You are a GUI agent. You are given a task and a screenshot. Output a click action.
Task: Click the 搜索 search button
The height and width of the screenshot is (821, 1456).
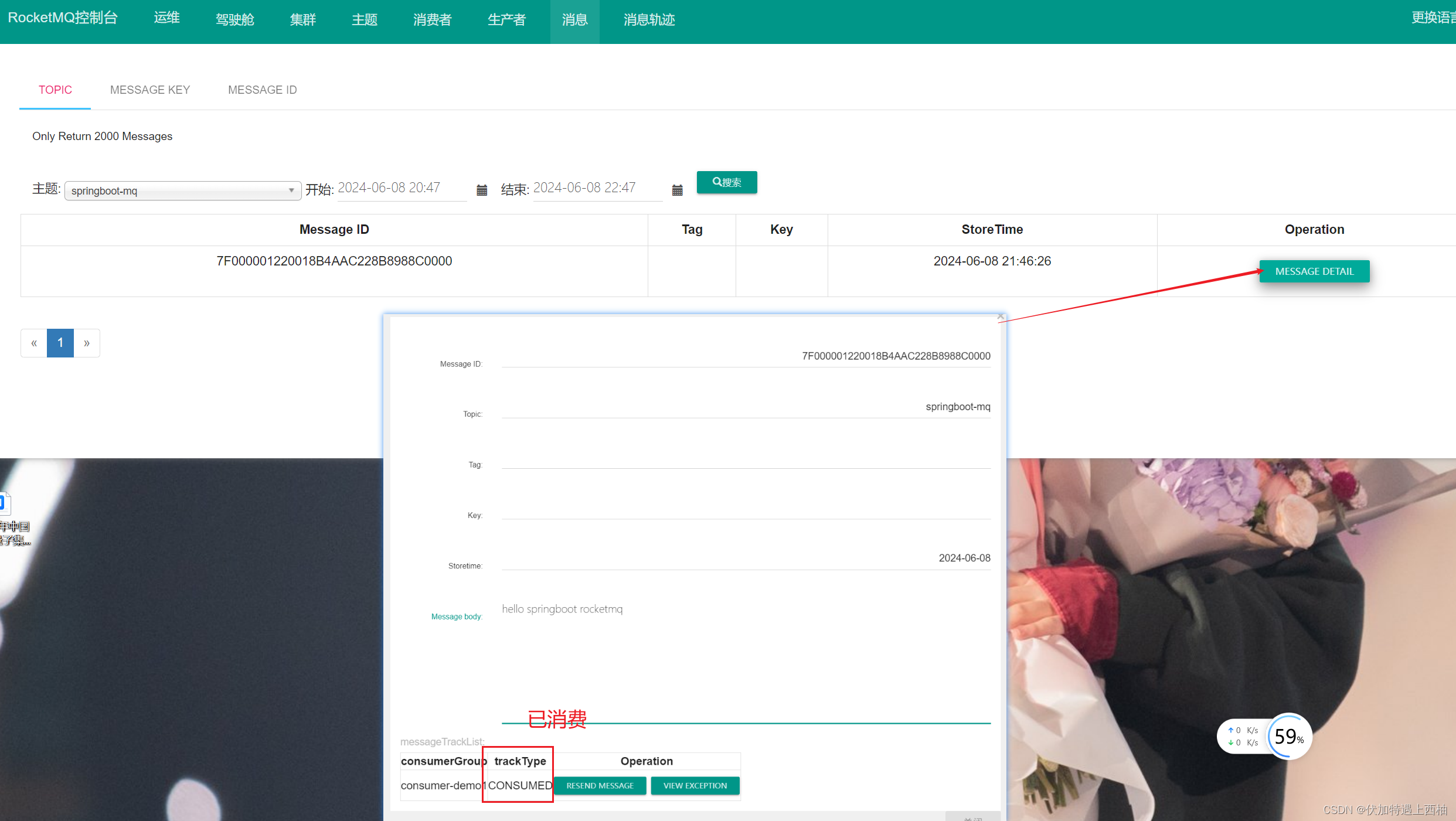[x=727, y=182]
